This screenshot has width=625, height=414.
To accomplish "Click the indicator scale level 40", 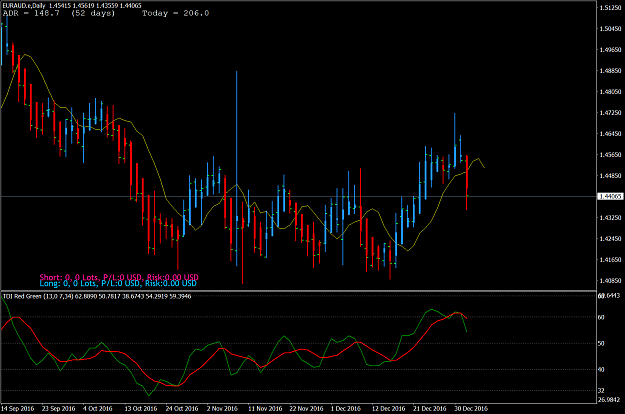I will [x=601, y=370].
